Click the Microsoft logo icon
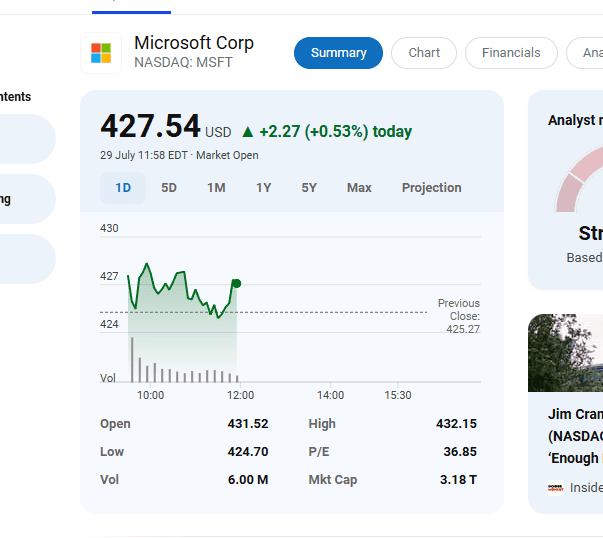This screenshot has height=538, width=603. [101, 53]
